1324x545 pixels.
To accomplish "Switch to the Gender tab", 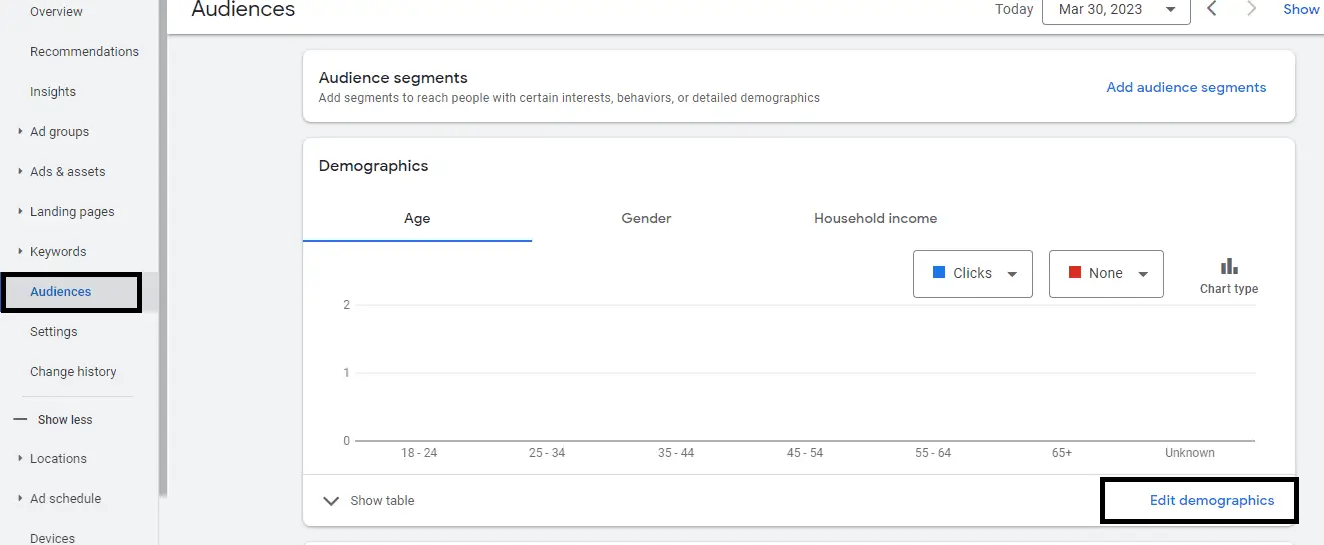I will pos(646,218).
